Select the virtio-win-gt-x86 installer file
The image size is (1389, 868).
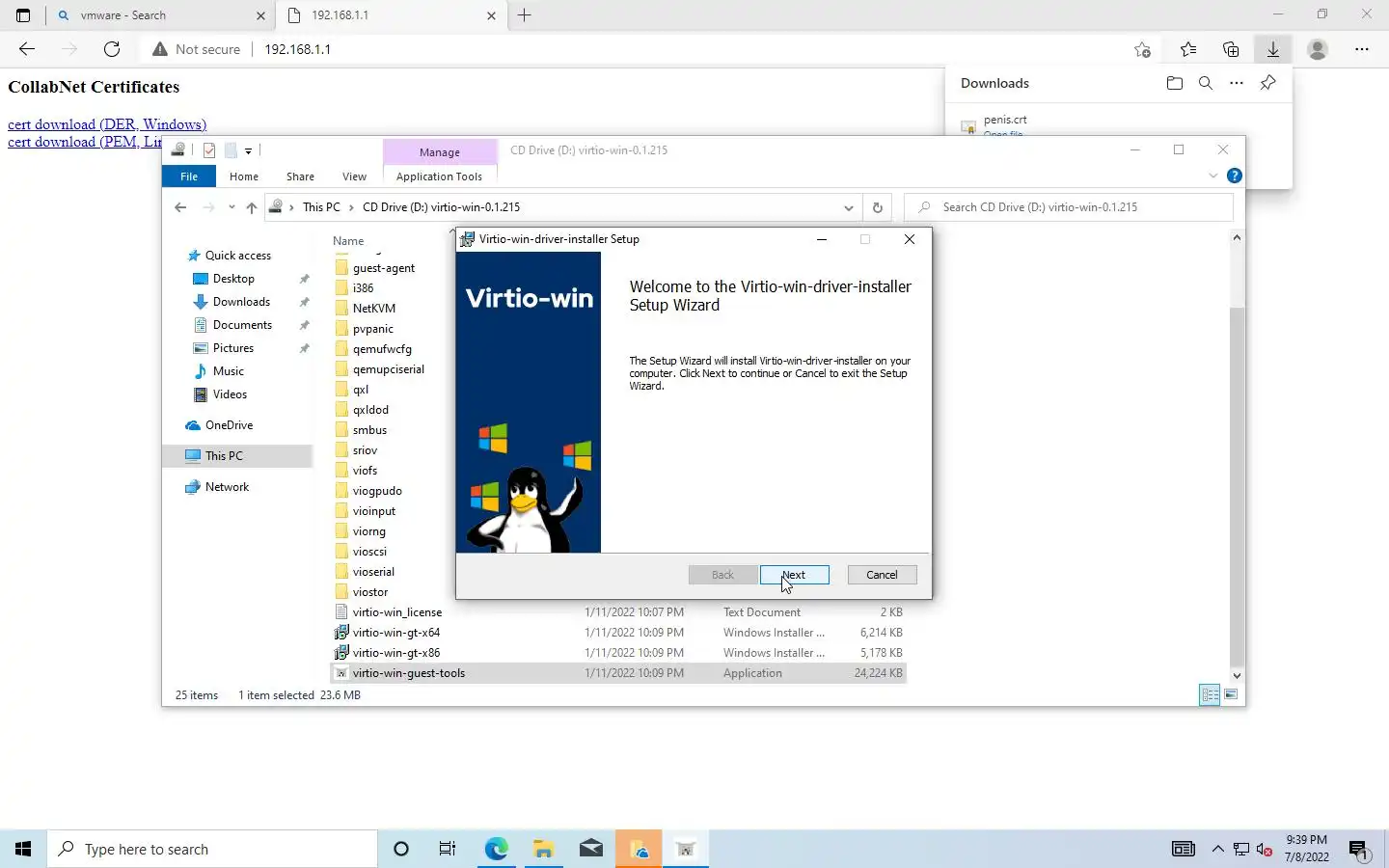[396, 653]
